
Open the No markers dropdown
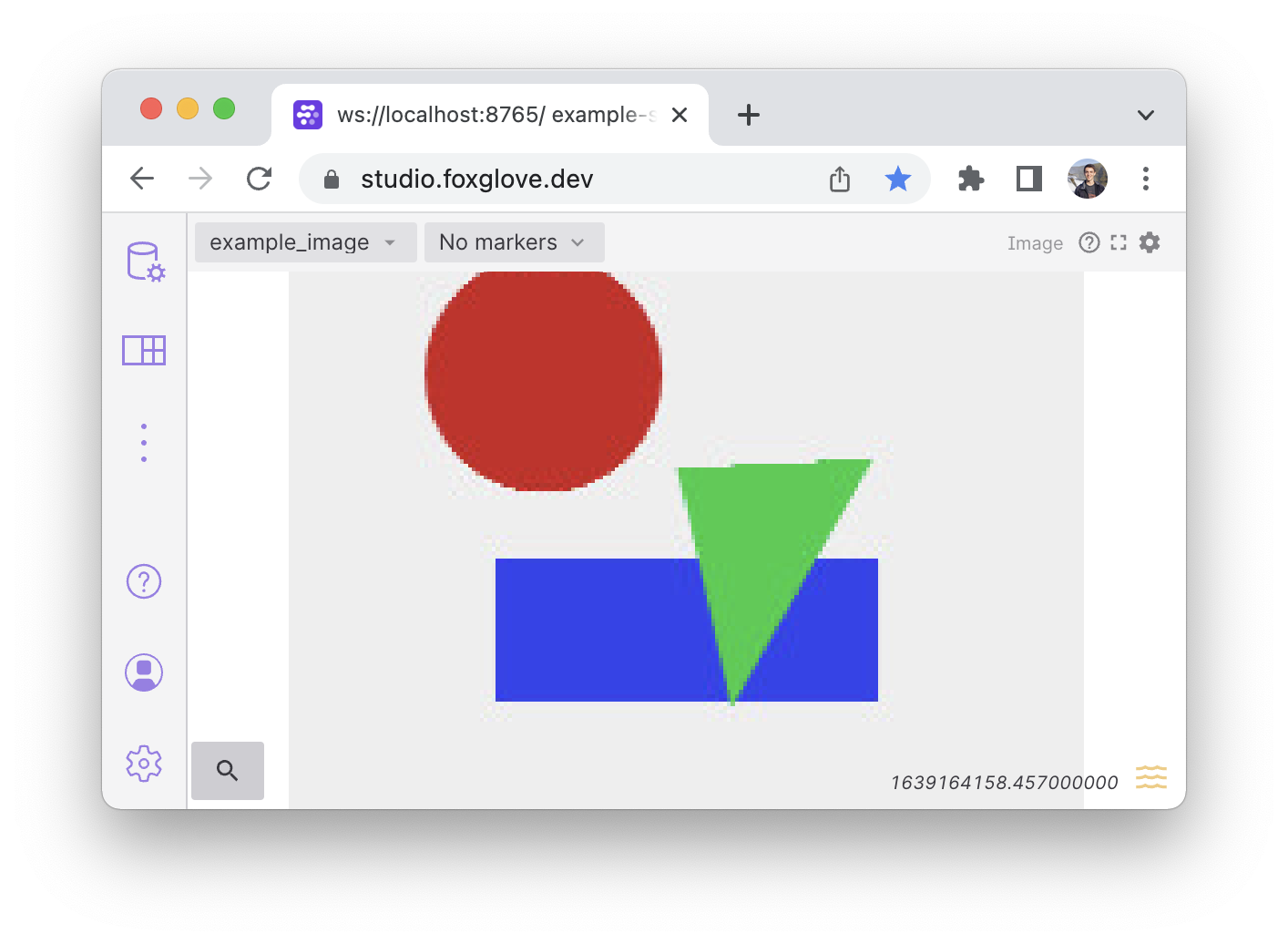(513, 241)
